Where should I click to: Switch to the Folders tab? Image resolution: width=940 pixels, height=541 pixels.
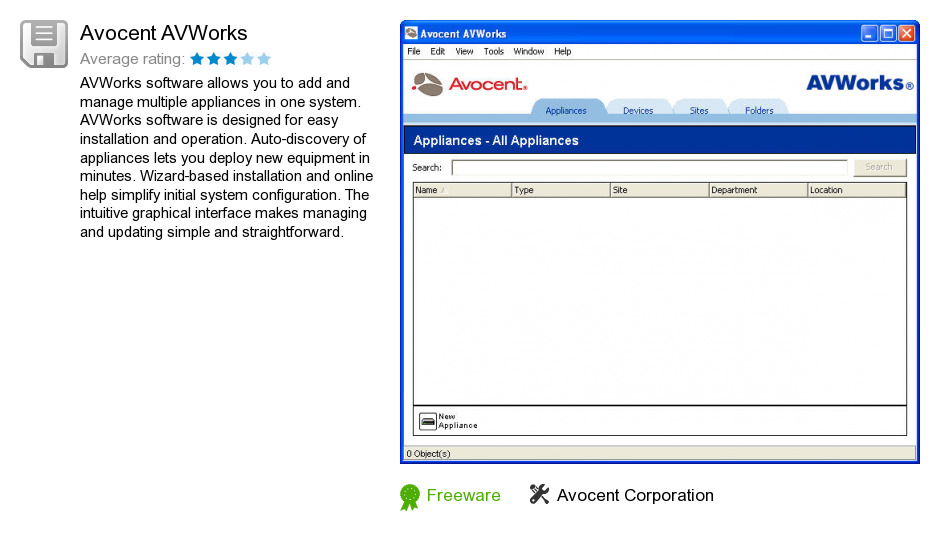(759, 110)
